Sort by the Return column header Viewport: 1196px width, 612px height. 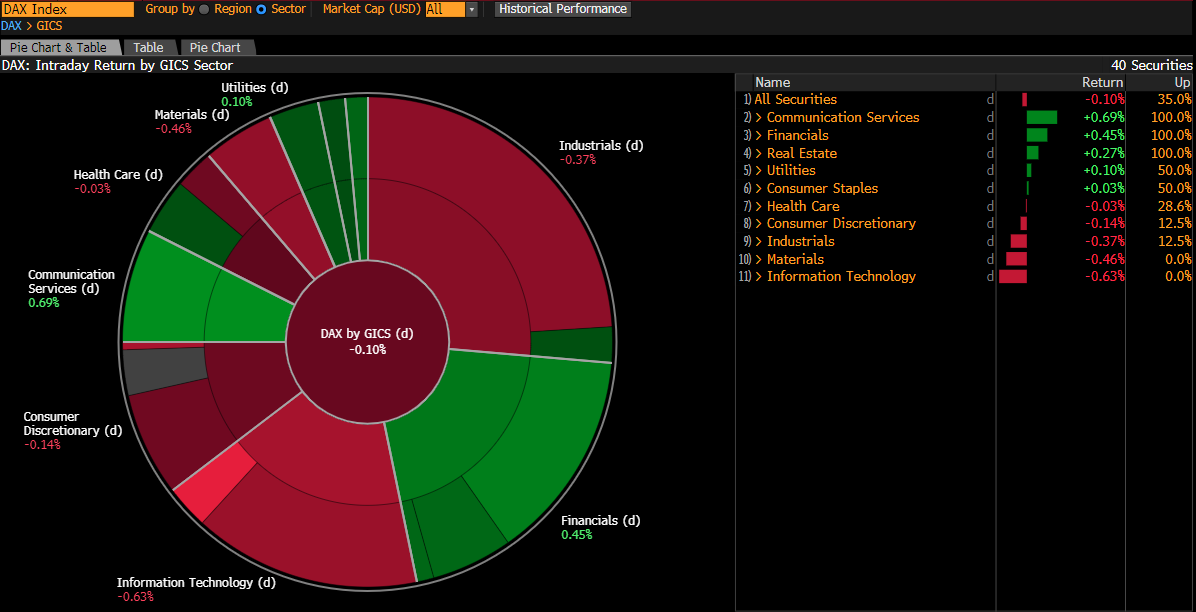(1102, 82)
